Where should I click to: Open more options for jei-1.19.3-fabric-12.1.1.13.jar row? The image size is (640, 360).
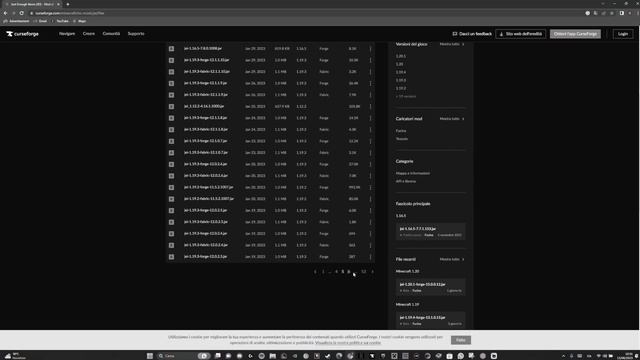(x=370, y=71)
